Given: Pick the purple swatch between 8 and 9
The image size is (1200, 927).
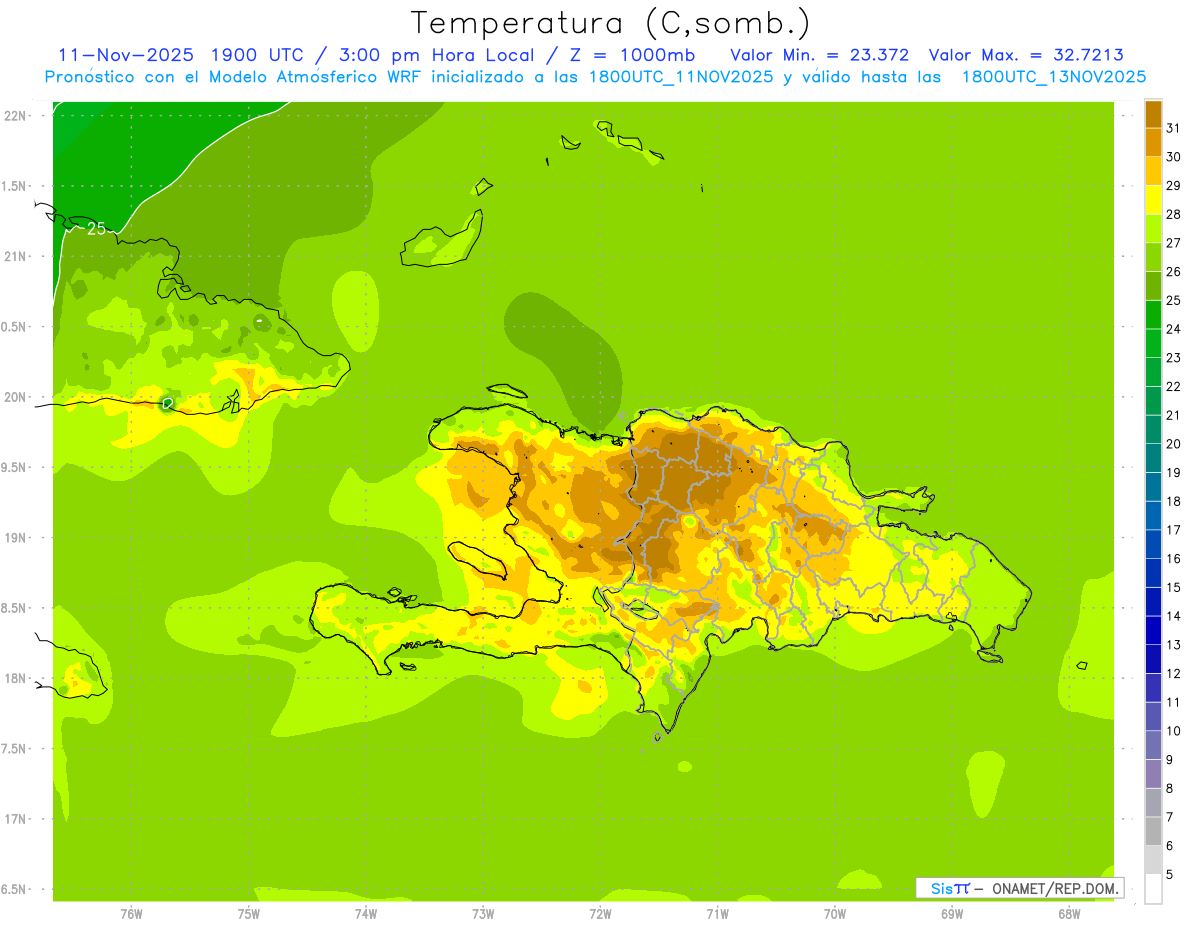Looking at the screenshot, I should click(x=1153, y=774).
